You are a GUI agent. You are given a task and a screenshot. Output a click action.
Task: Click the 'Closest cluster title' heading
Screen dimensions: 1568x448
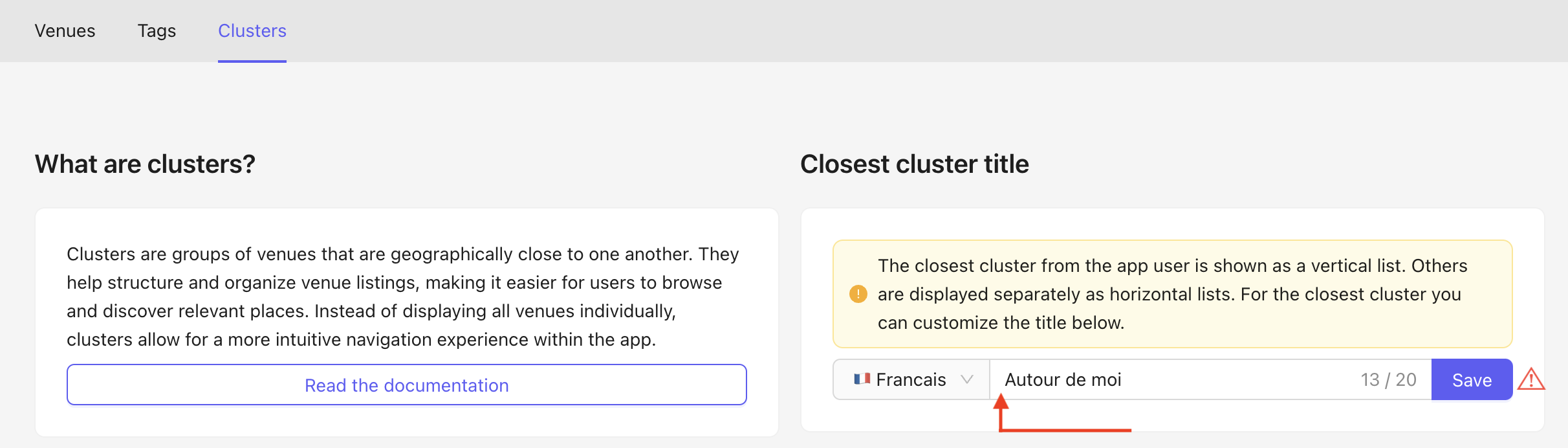pyautogui.click(x=914, y=164)
